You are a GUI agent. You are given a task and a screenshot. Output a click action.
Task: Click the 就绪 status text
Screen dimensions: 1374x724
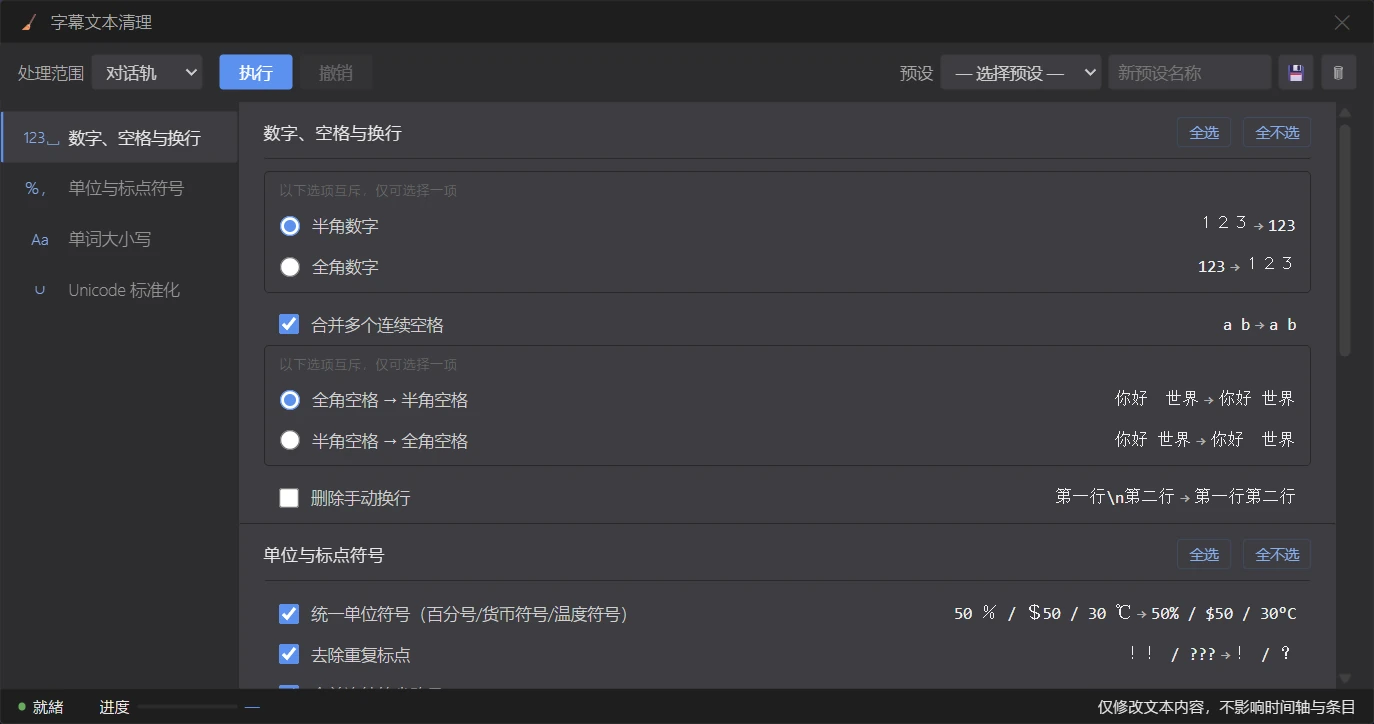[48, 707]
